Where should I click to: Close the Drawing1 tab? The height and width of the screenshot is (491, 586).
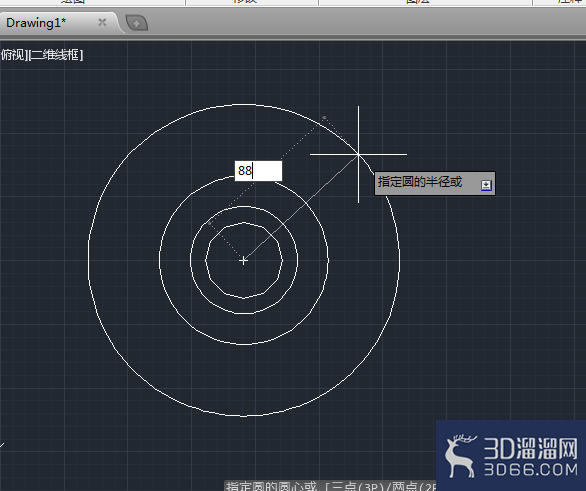tap(102, 22)
